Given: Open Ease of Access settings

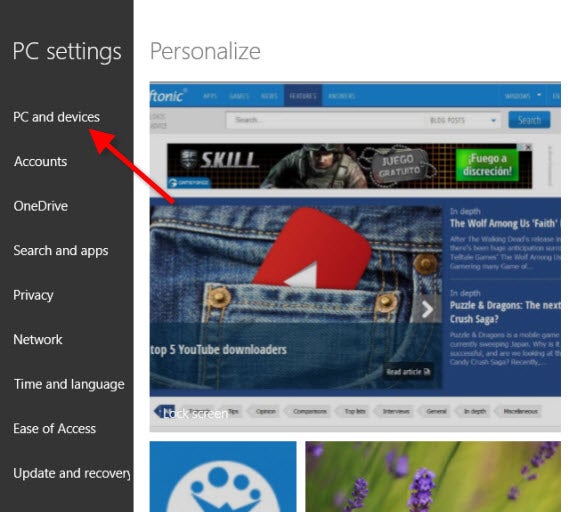Looking at the screenshot, I should pos(54,429).
